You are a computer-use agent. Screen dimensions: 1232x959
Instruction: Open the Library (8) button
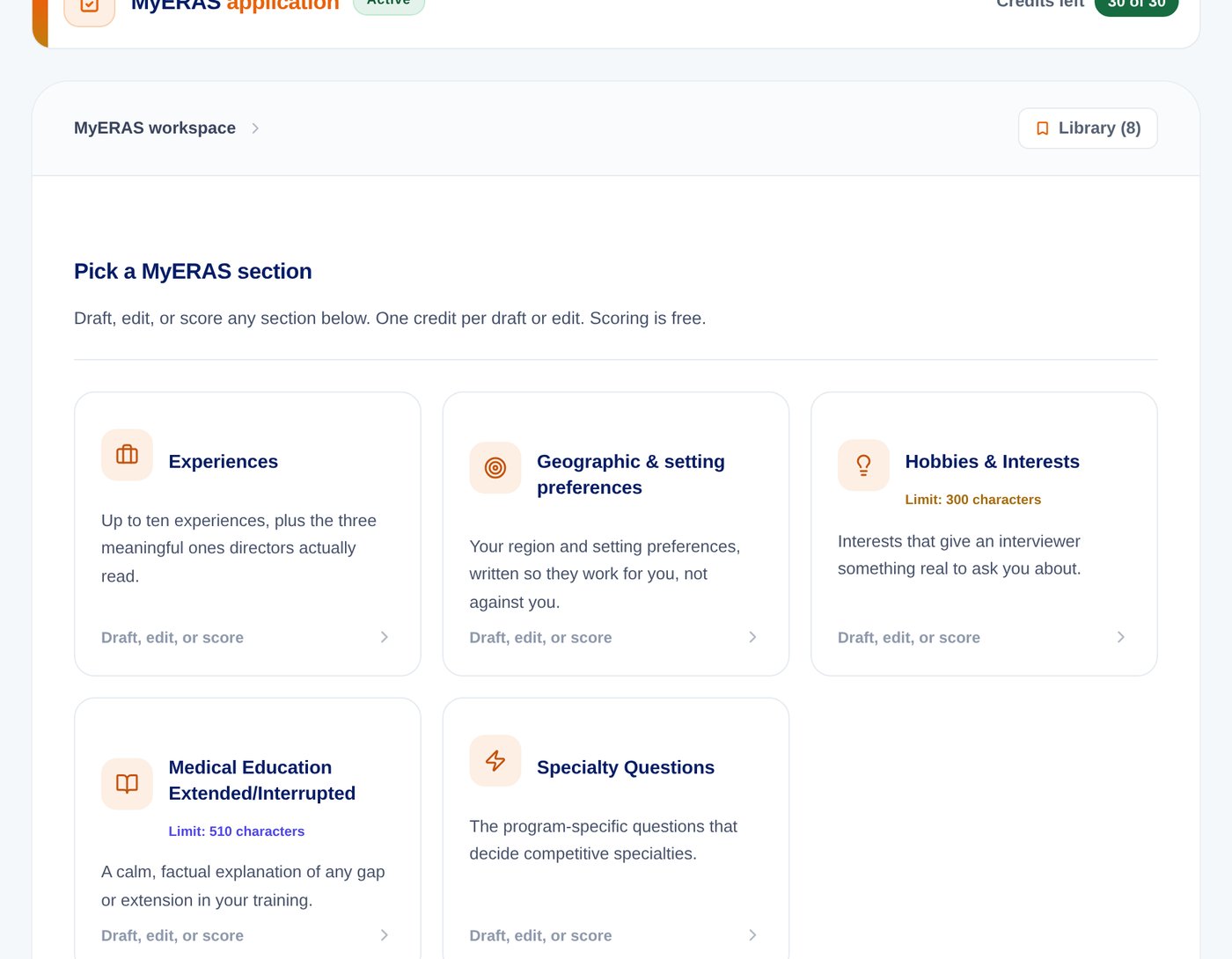point(1088,128)
